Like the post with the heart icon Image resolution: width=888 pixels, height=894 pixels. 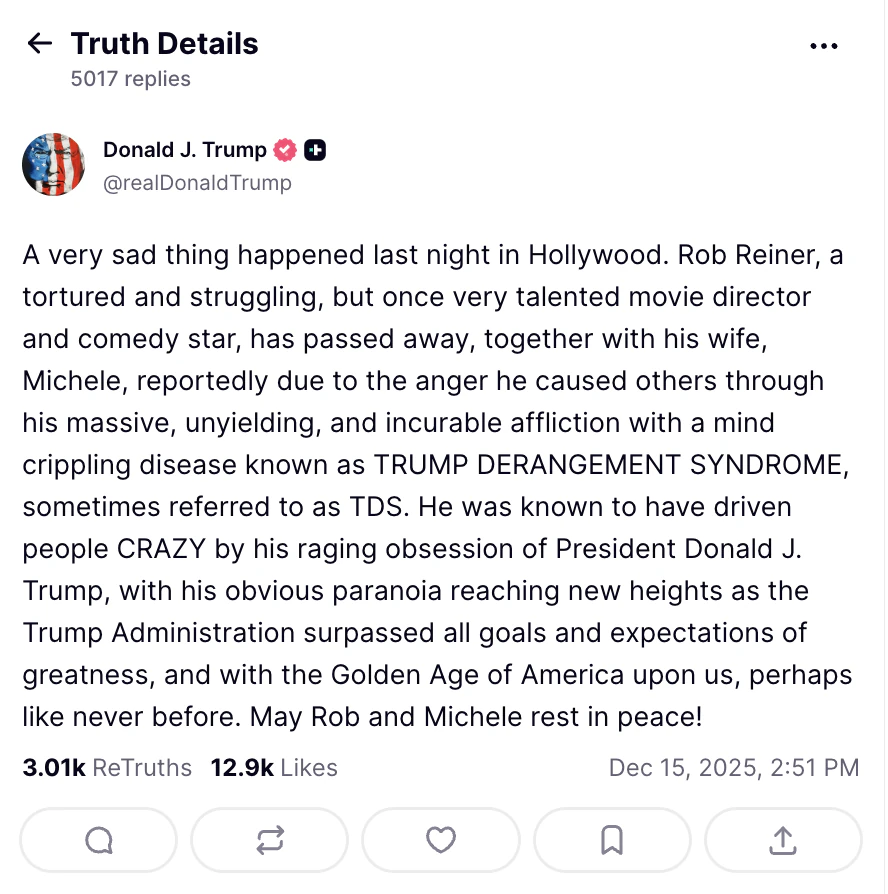(441, 840)
